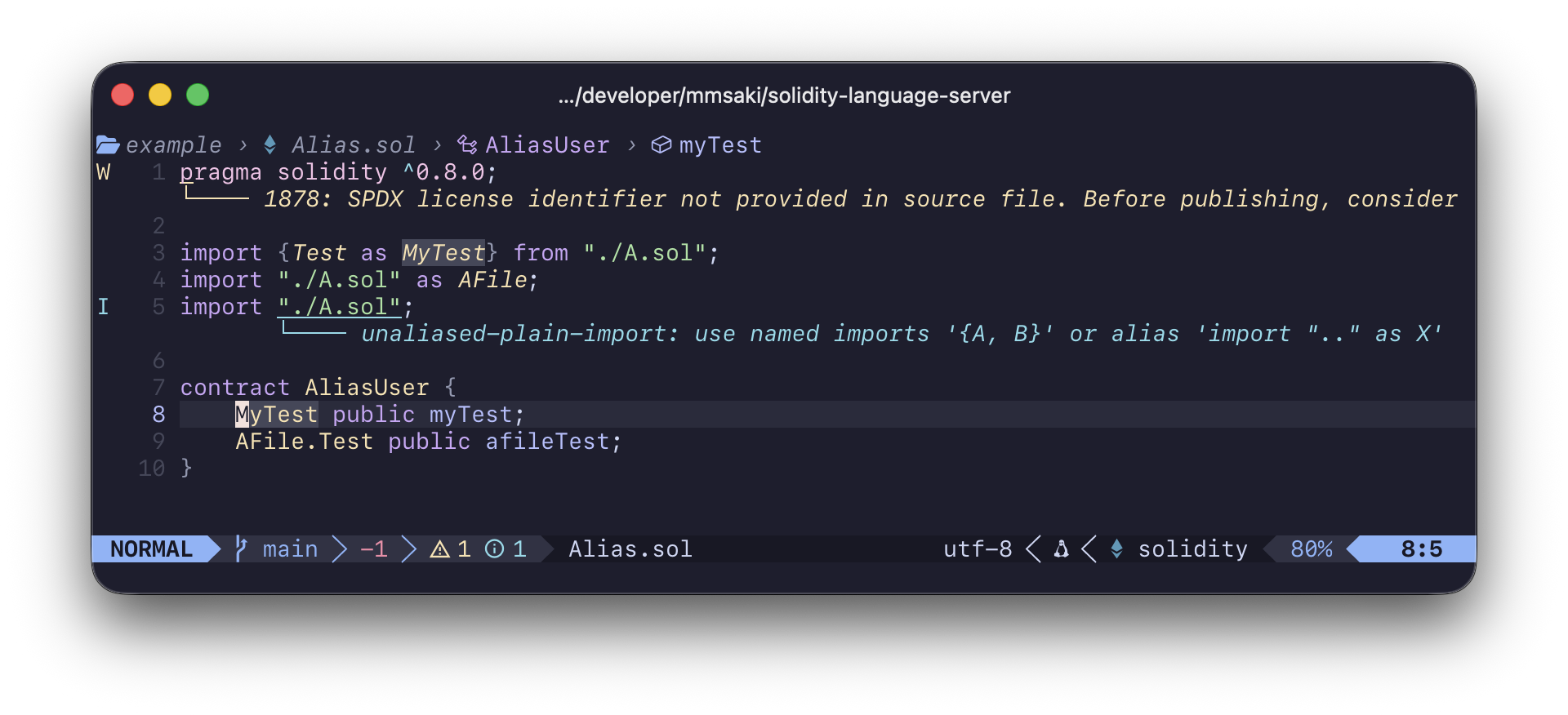This screenshot has height=715, width=1568.
Task: Click the contract keyword on line 7
Action: pos(235,388)
